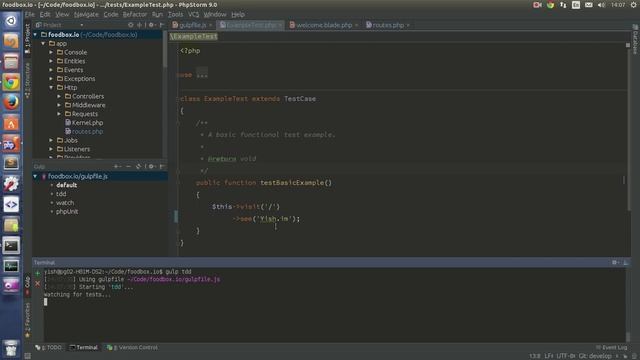
Task: Click the Gulp panel add plus icon
Action: pyautogui.click(x=116, y=167)
